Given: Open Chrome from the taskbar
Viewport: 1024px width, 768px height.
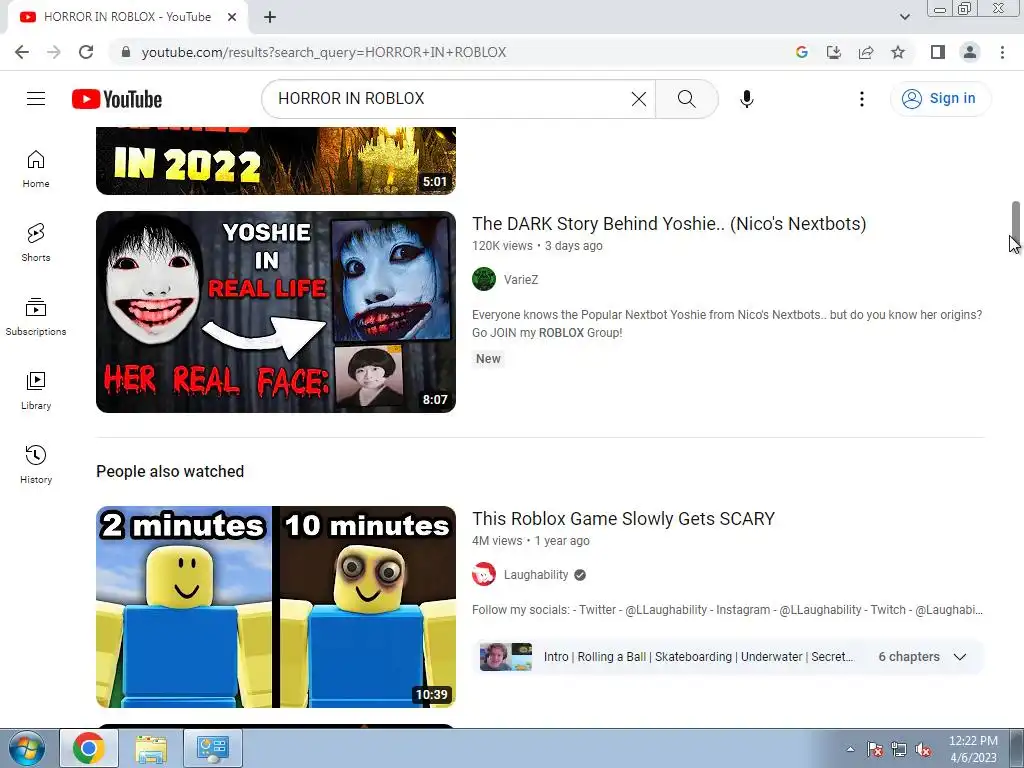Looking at the screenshot, I should click(89, 748).
